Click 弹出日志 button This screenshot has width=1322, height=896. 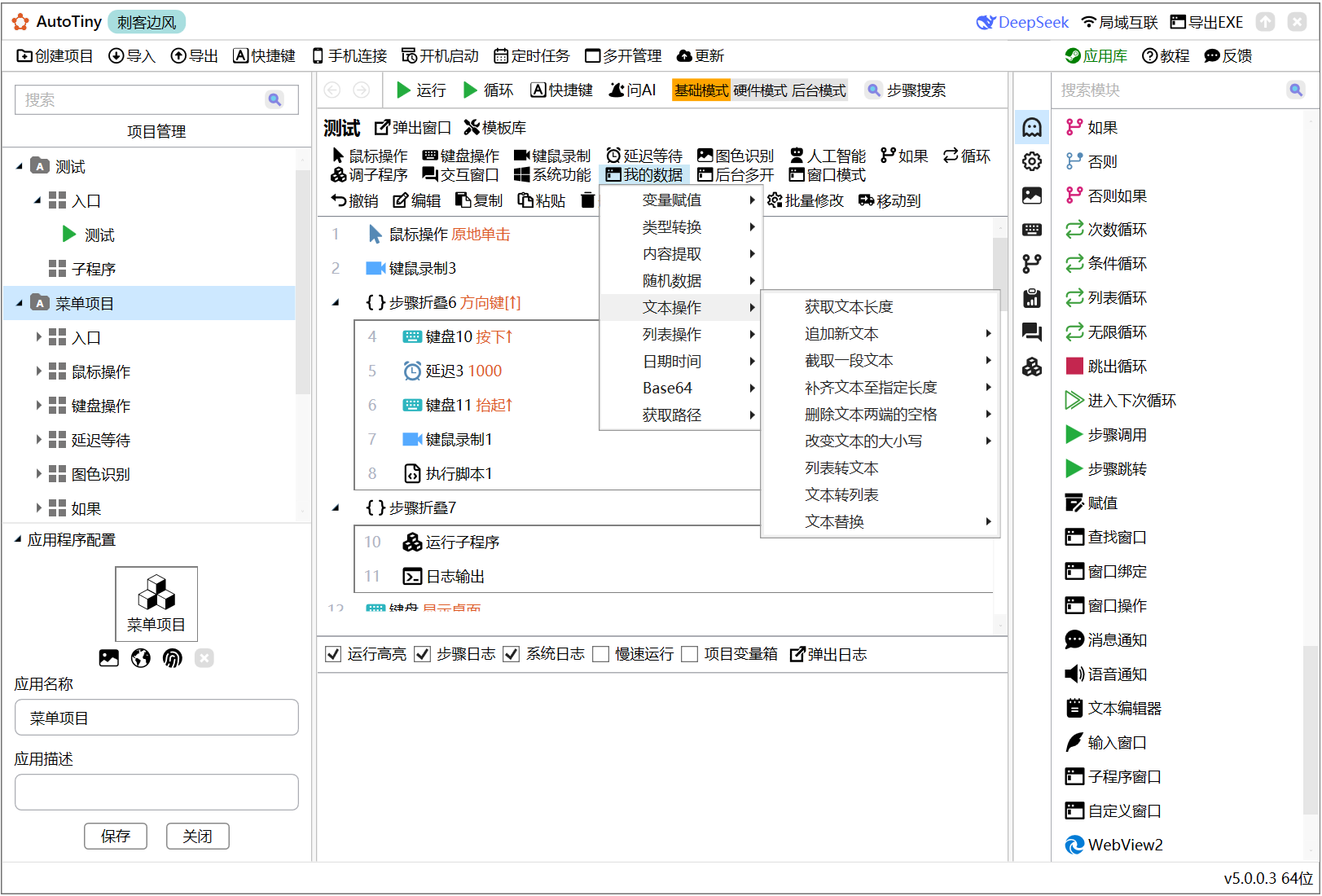pos(828,654)
